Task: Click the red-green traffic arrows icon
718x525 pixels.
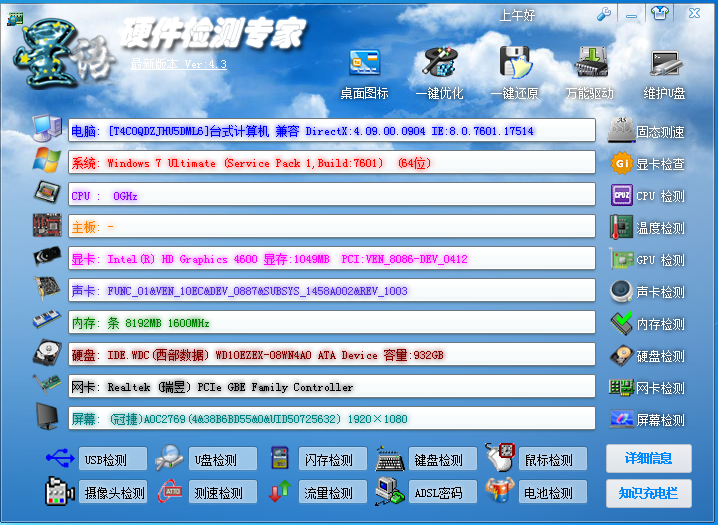Action: [280, 491]
